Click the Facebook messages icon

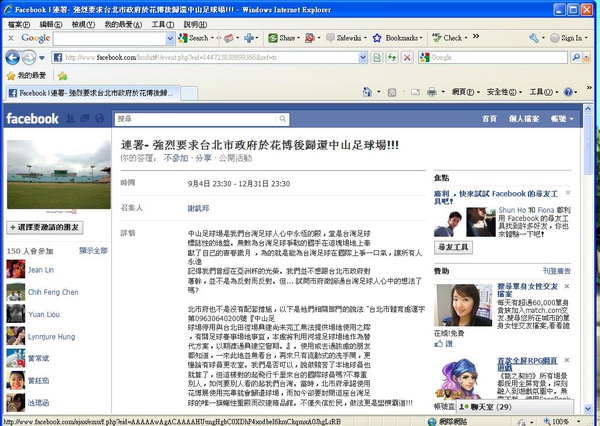(85, 119)
